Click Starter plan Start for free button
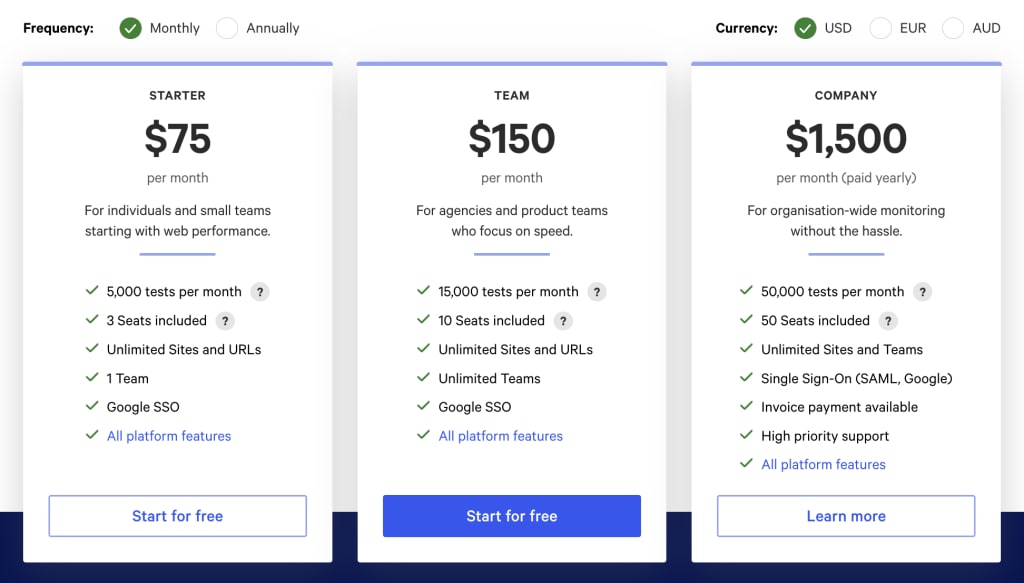Viewport: 1024px width, 583px height. pyautogui.click(x=178, y=516)
